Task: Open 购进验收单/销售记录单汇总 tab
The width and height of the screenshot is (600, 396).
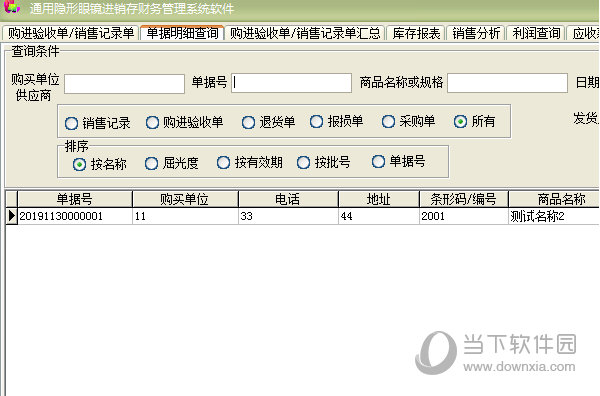Action: [x=305, y=33]
